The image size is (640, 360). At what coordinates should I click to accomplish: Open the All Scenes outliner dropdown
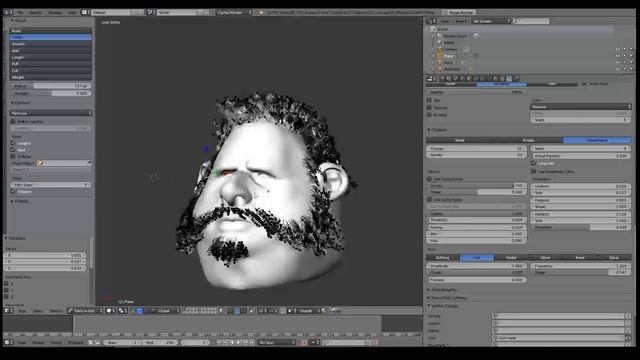click(x=491, y=21)
